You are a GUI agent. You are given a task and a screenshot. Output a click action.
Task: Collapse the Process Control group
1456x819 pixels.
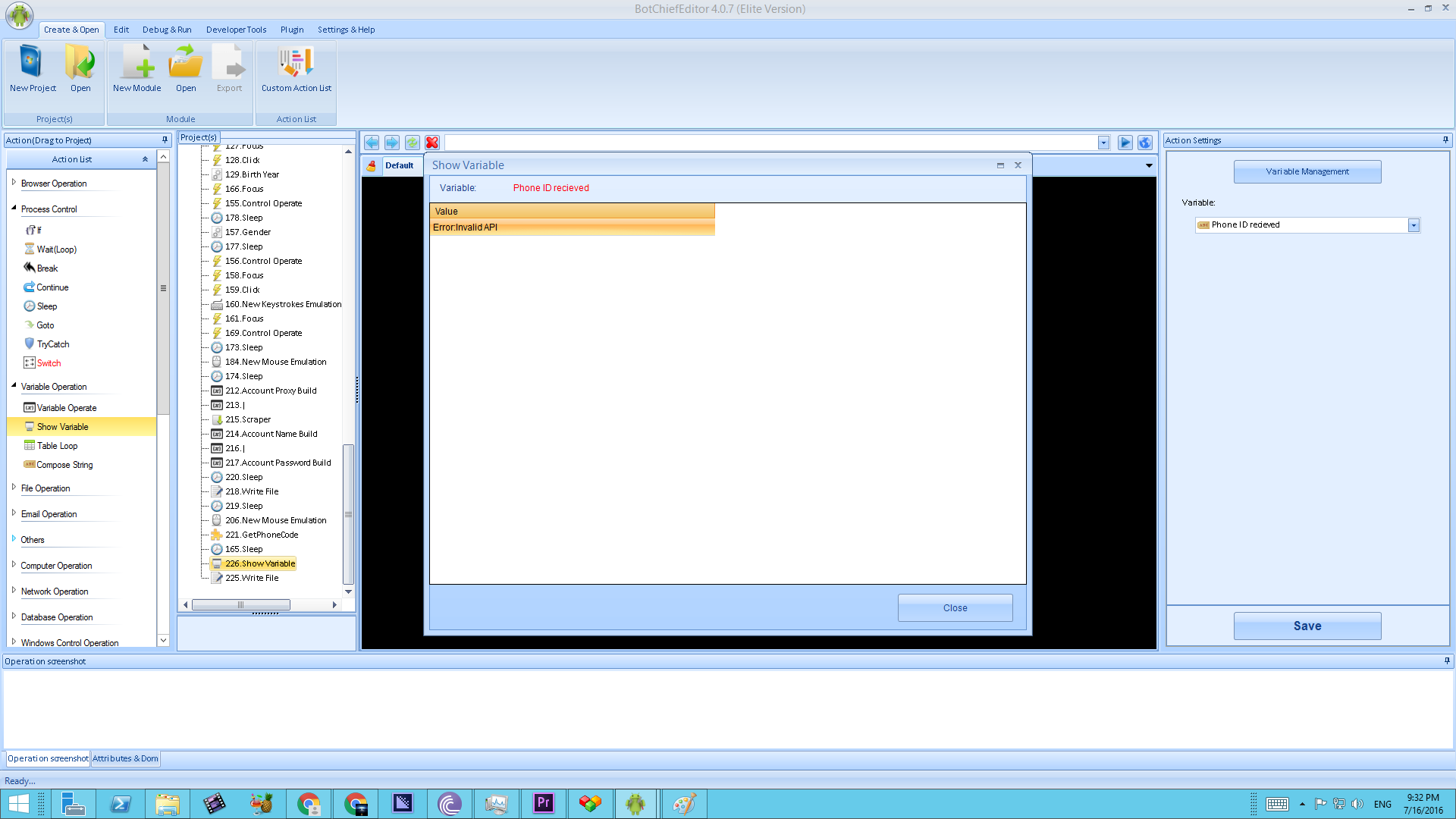[14, 209]
